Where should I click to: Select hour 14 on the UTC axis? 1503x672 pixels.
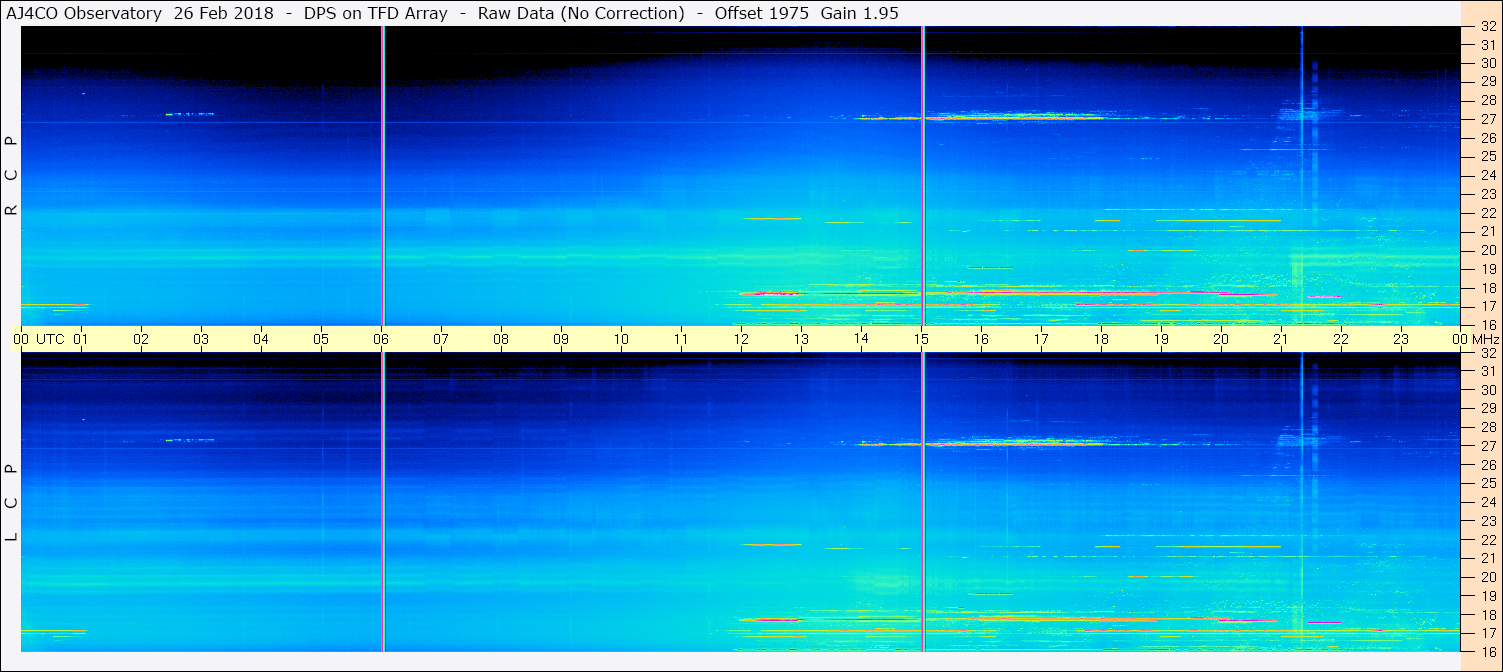[861, 339]
